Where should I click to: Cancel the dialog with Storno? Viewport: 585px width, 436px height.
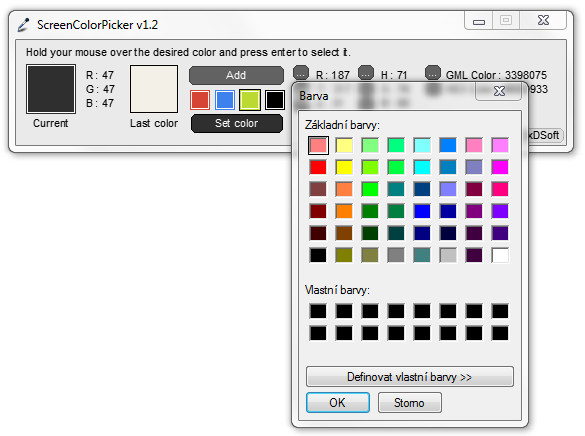coord(409,402)
